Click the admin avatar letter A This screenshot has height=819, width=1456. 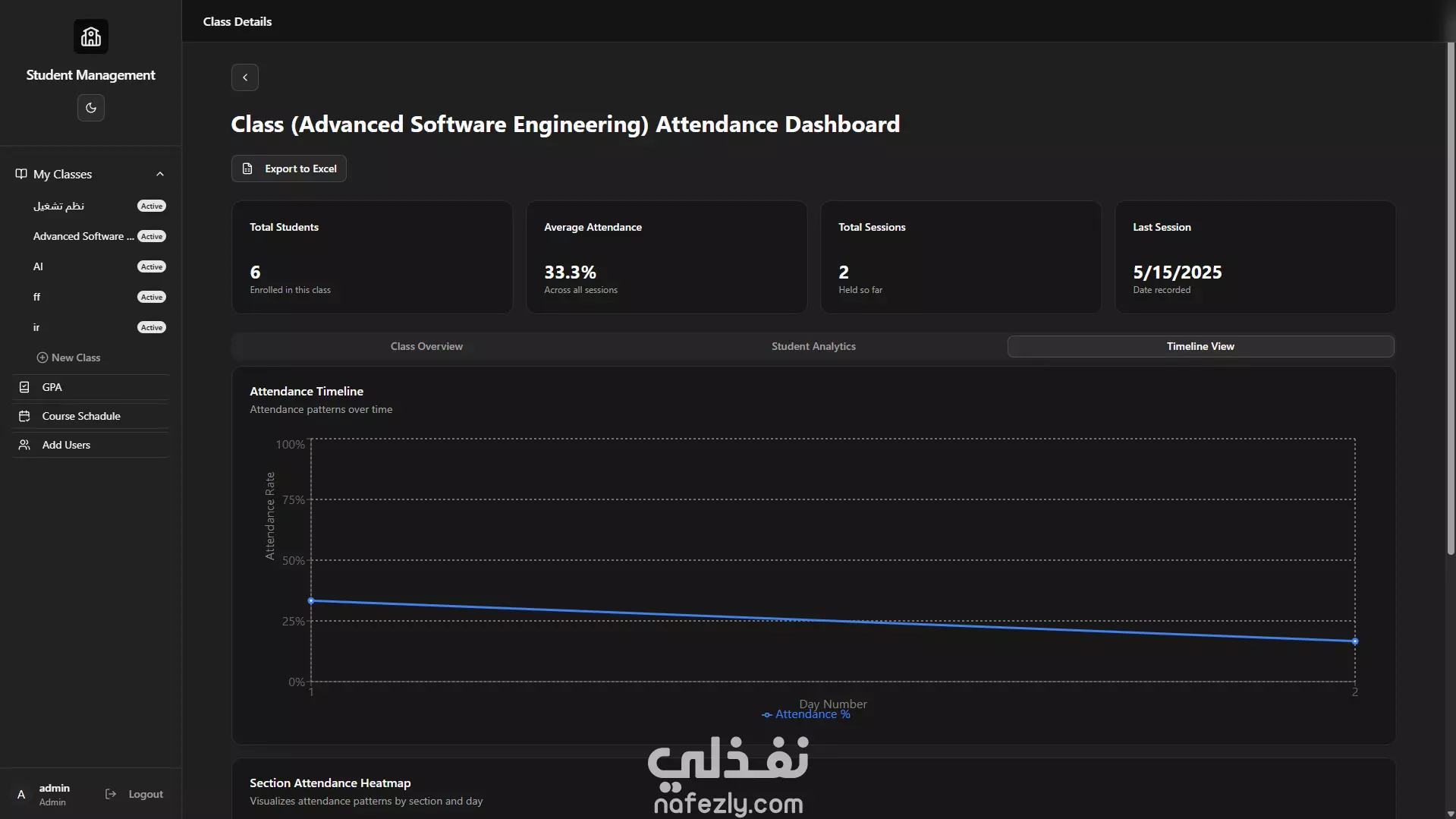[21, 795]
